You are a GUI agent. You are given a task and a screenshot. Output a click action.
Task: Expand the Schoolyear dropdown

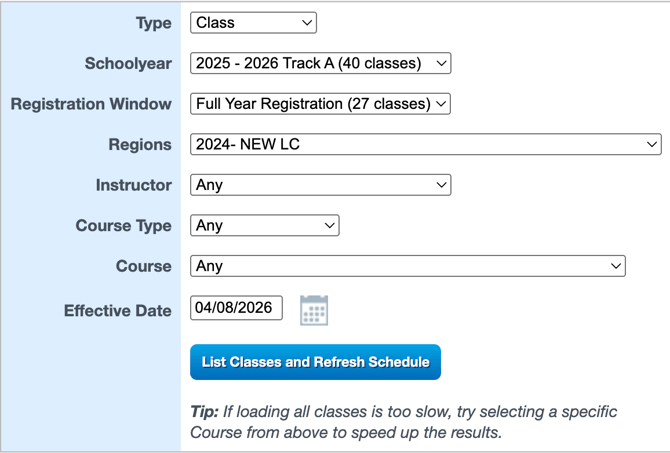tap(320, 63)
